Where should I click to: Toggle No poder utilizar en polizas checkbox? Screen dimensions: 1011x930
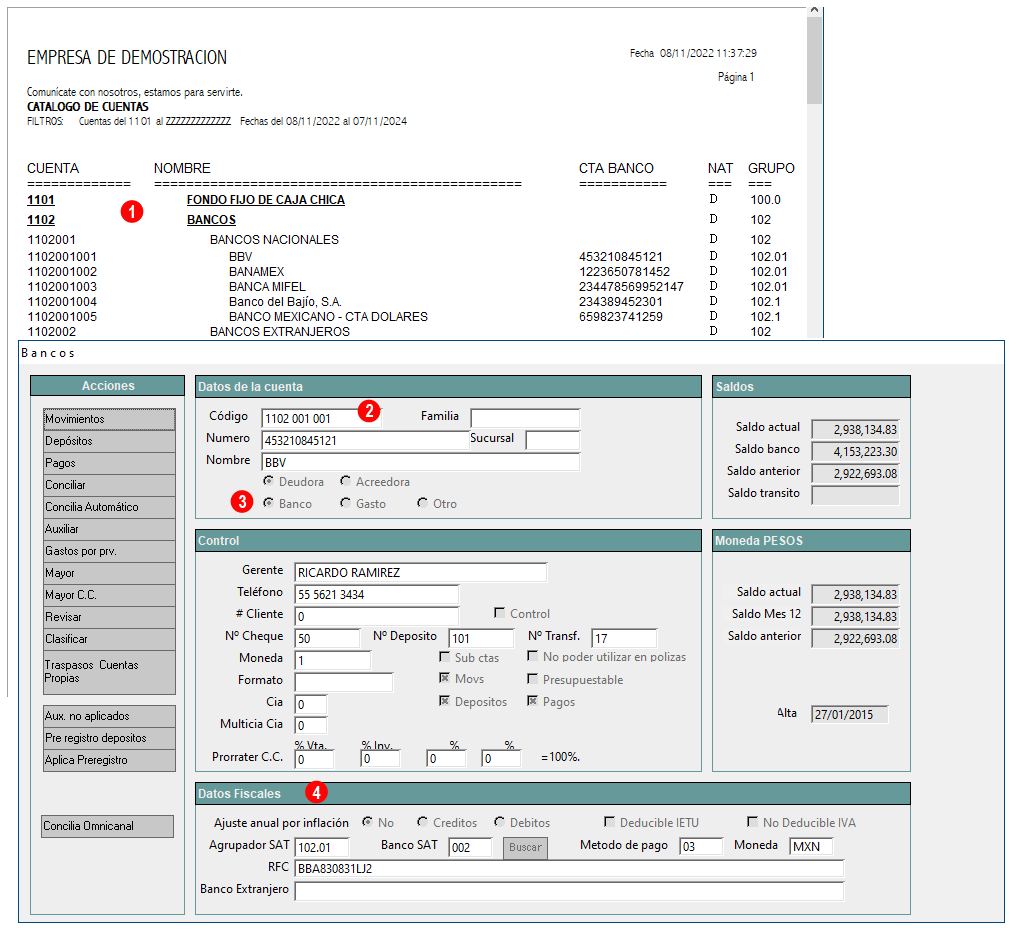[533, 657]
